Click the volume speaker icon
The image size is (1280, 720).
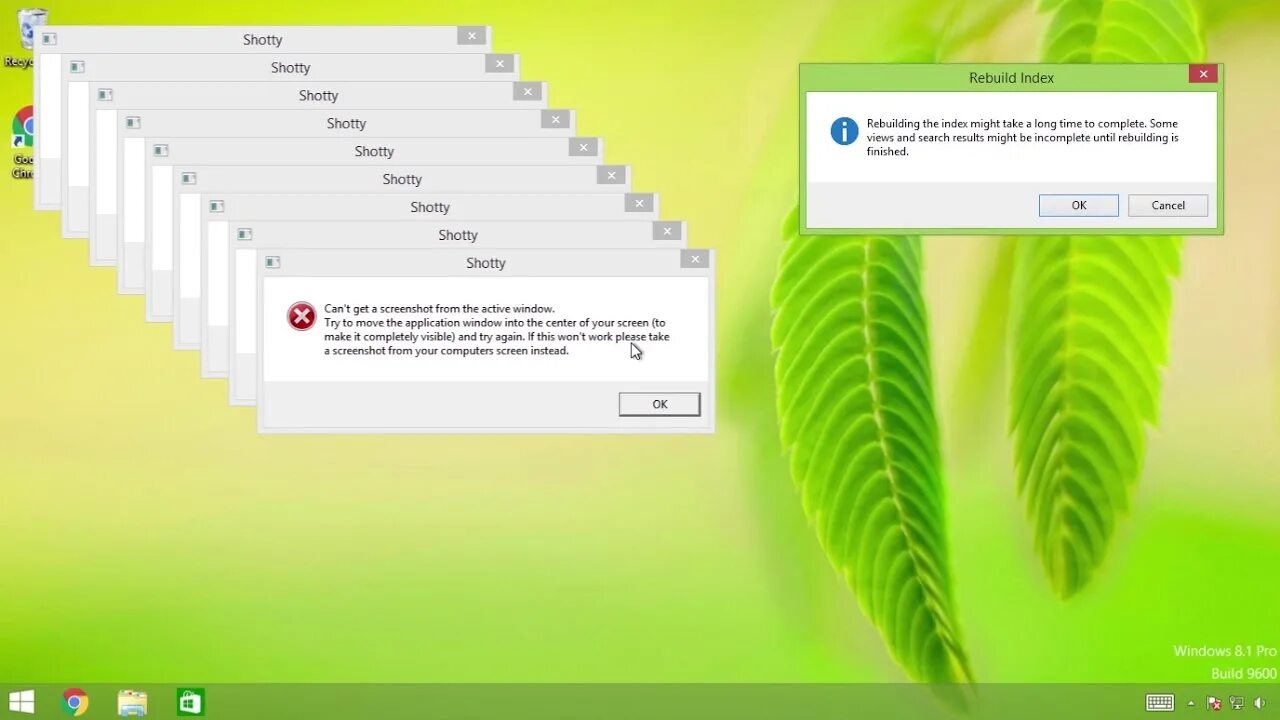click(1259, 703)
